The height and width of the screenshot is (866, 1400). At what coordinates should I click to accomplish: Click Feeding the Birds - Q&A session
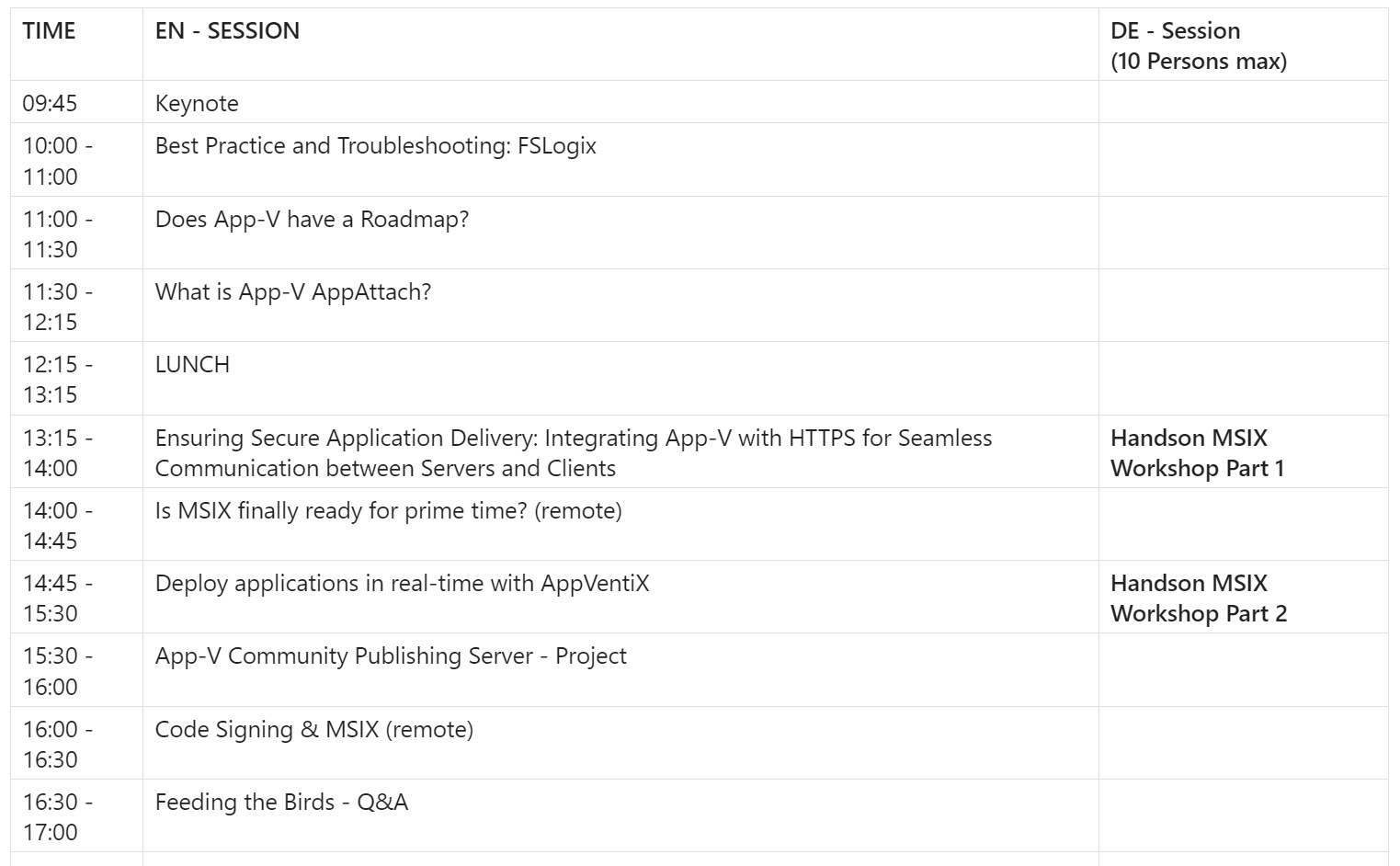point(281,803)
